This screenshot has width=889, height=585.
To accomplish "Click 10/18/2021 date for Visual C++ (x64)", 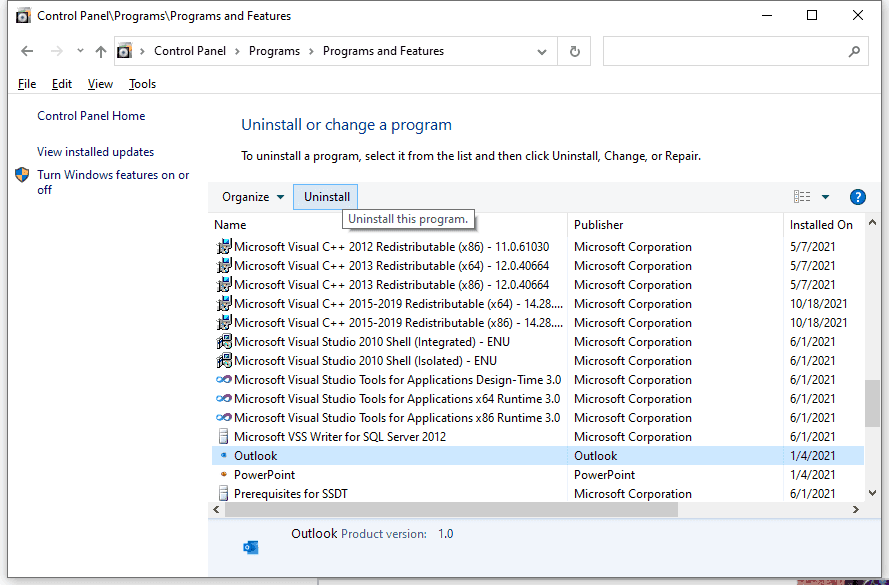I will 819,304.
